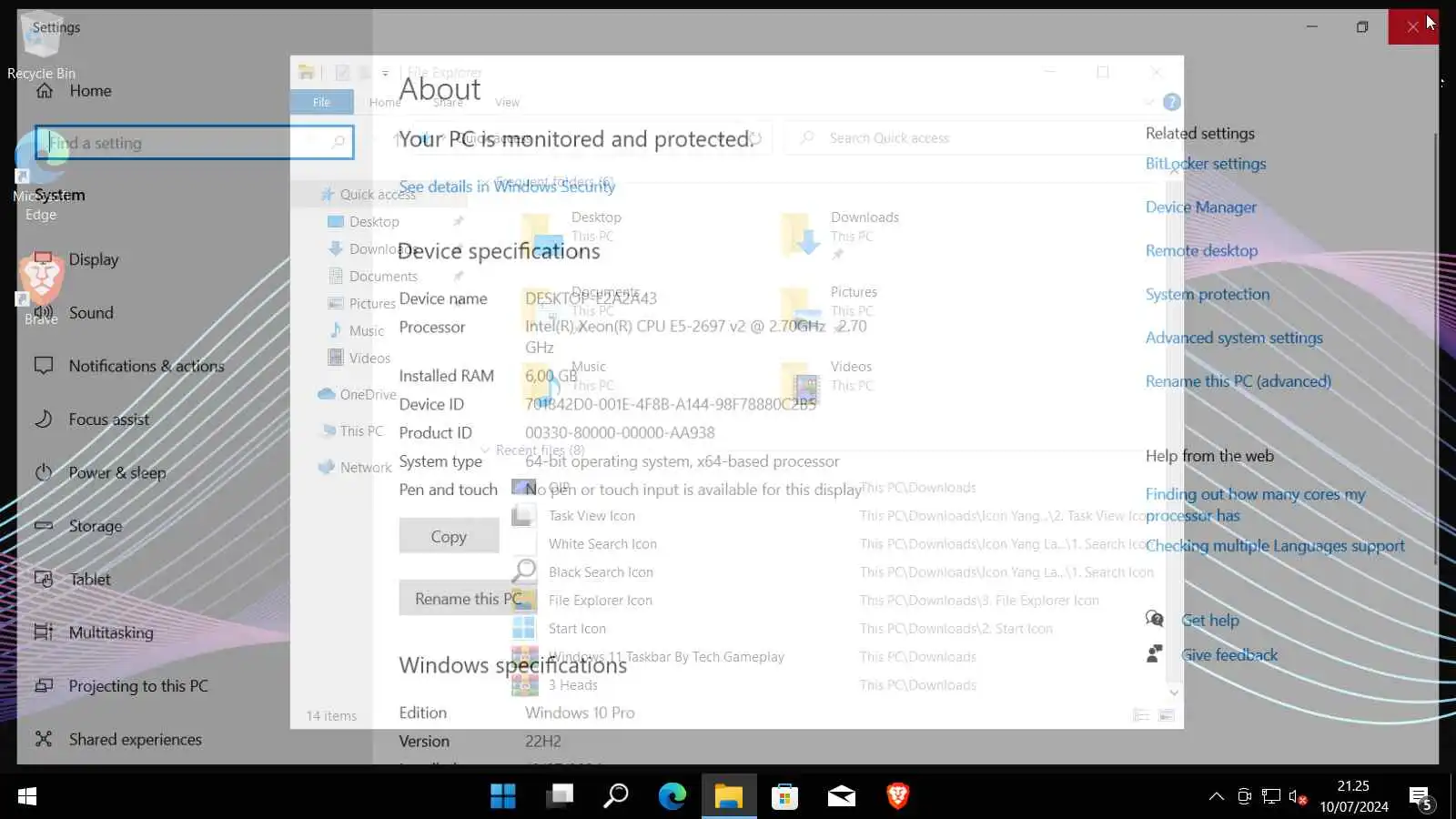Open the link about finding processor cores

[x=1256, y=505]
